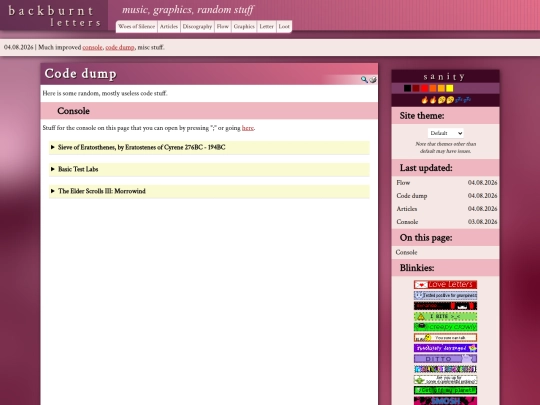The width and height of the screenshot is (540, 405).
Task: Click the date 03.08.2026 beside Console
Action: coord(482,222)
